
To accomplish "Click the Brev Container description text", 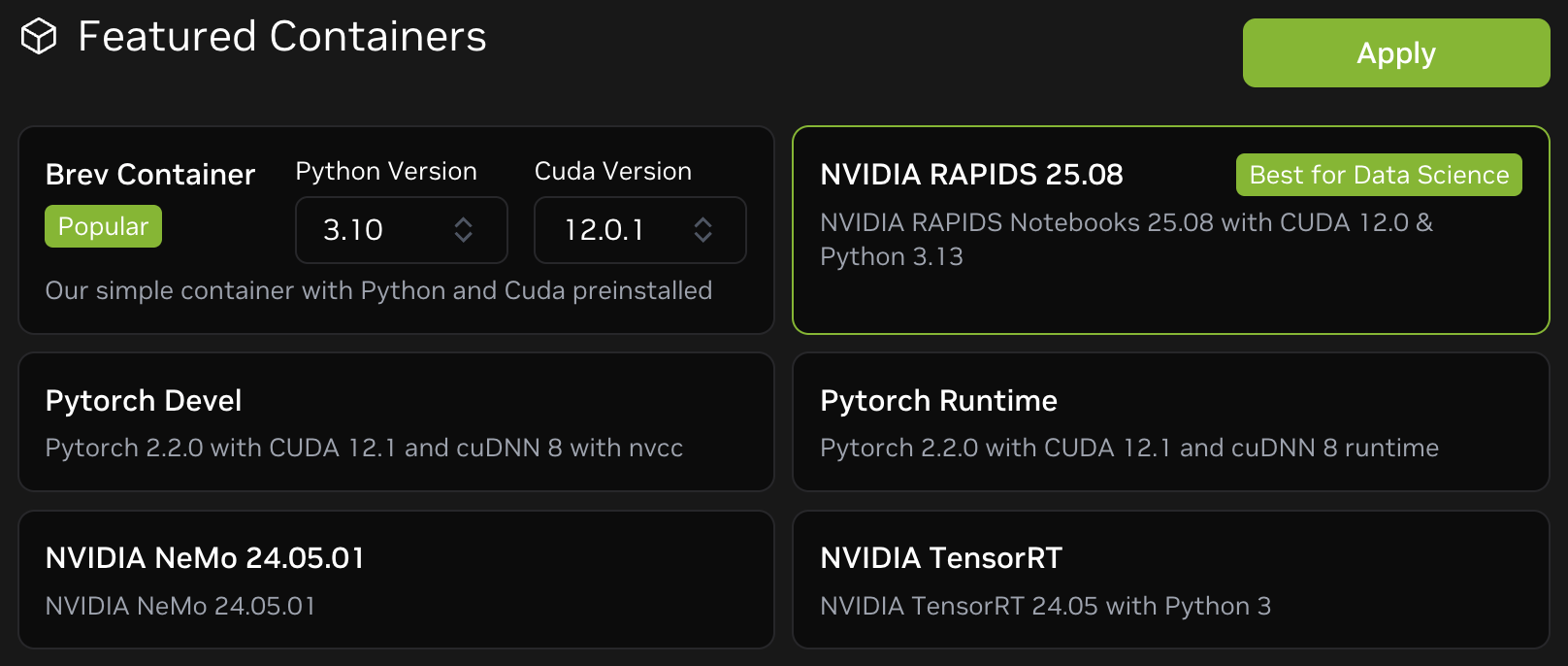I will click(x=378, y=290).
